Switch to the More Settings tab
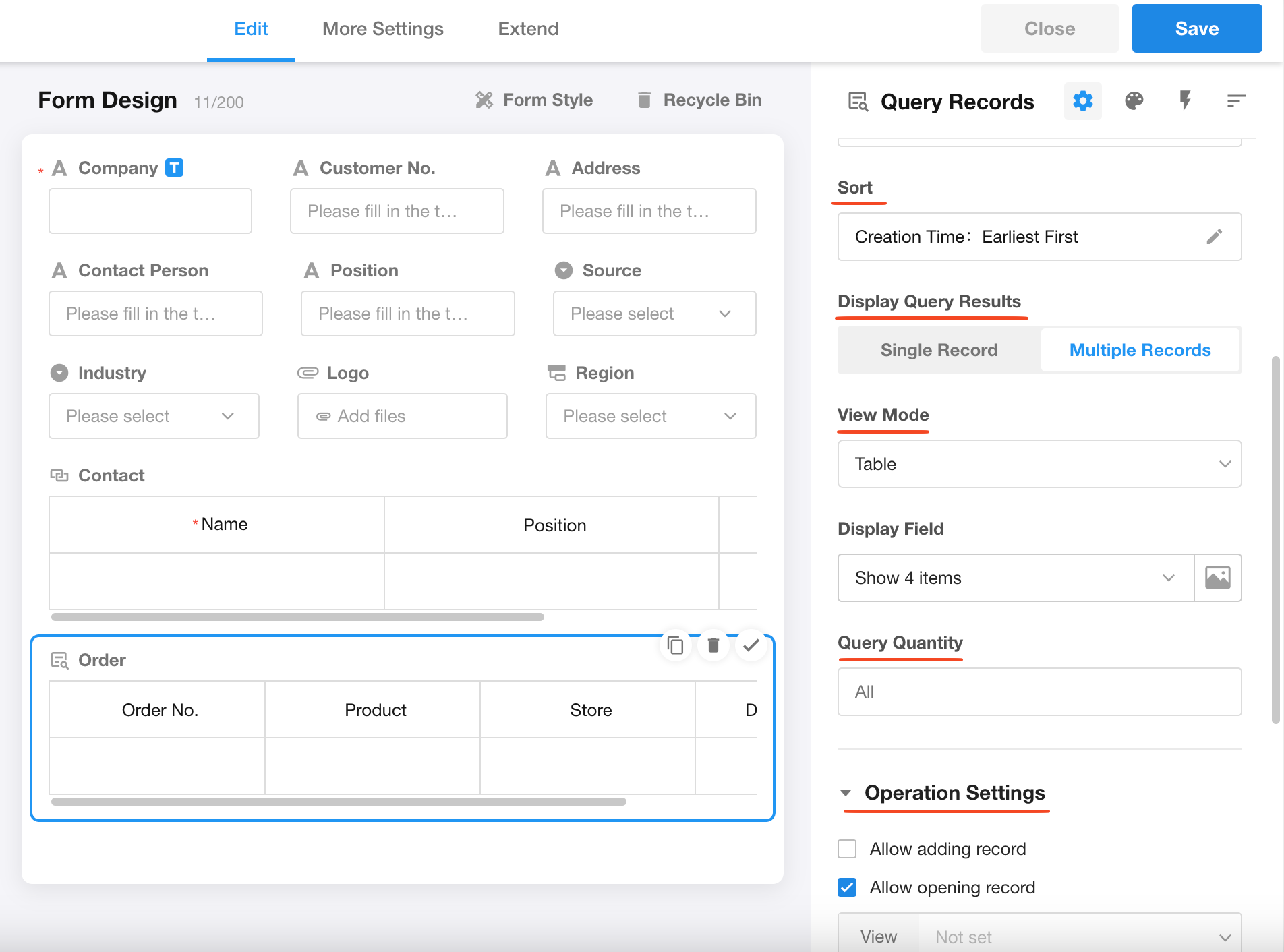Viewport: 1284px width, 952px height. (x=382, y=29)
